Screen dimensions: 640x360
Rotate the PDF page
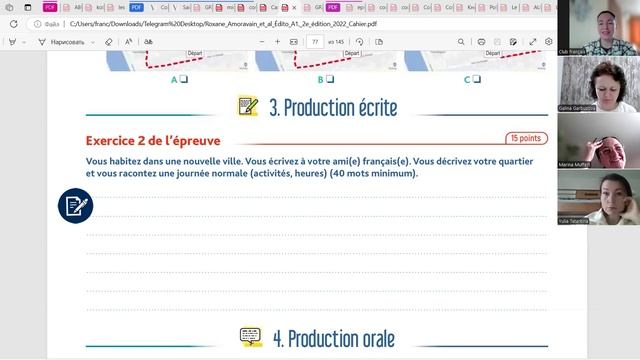point(359,42)
